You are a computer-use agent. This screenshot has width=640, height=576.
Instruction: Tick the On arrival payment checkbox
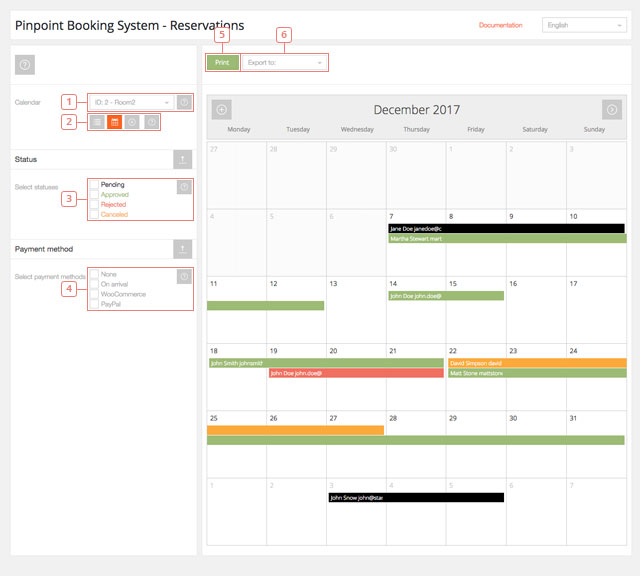click(94, 285)
